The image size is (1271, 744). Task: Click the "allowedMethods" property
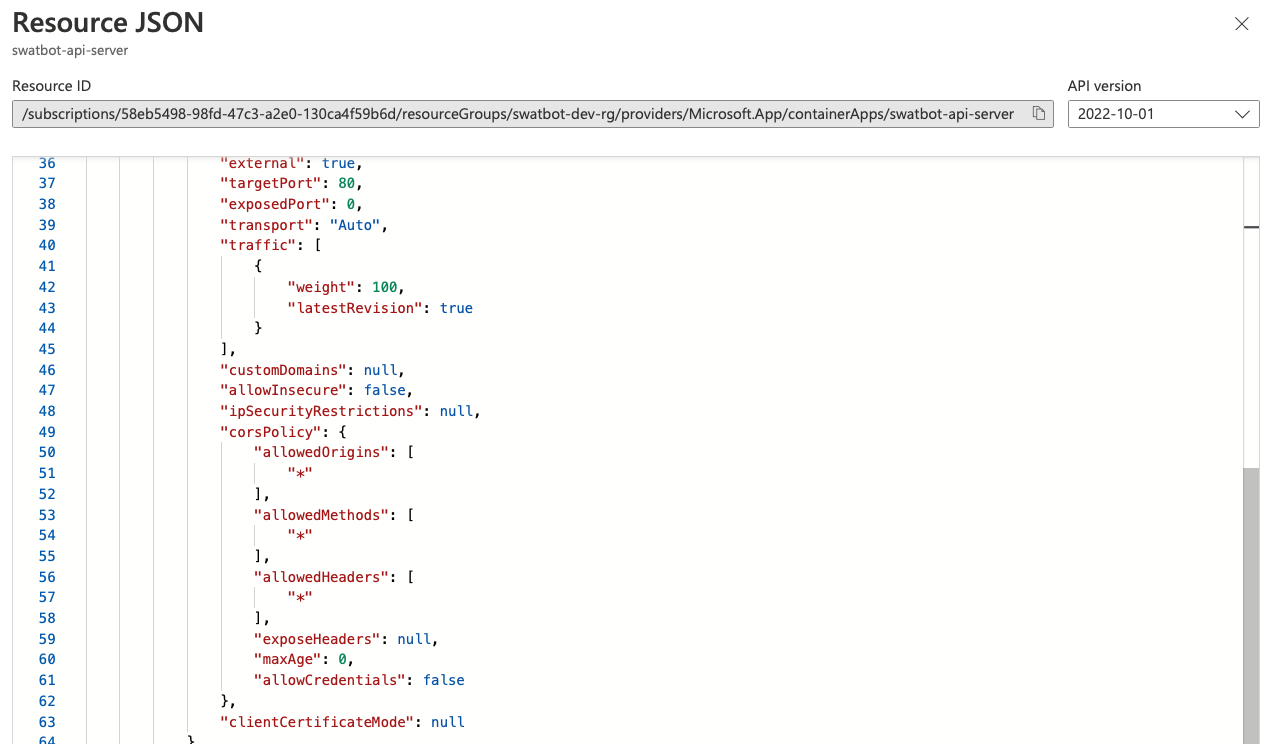click(x=324, y=514)
